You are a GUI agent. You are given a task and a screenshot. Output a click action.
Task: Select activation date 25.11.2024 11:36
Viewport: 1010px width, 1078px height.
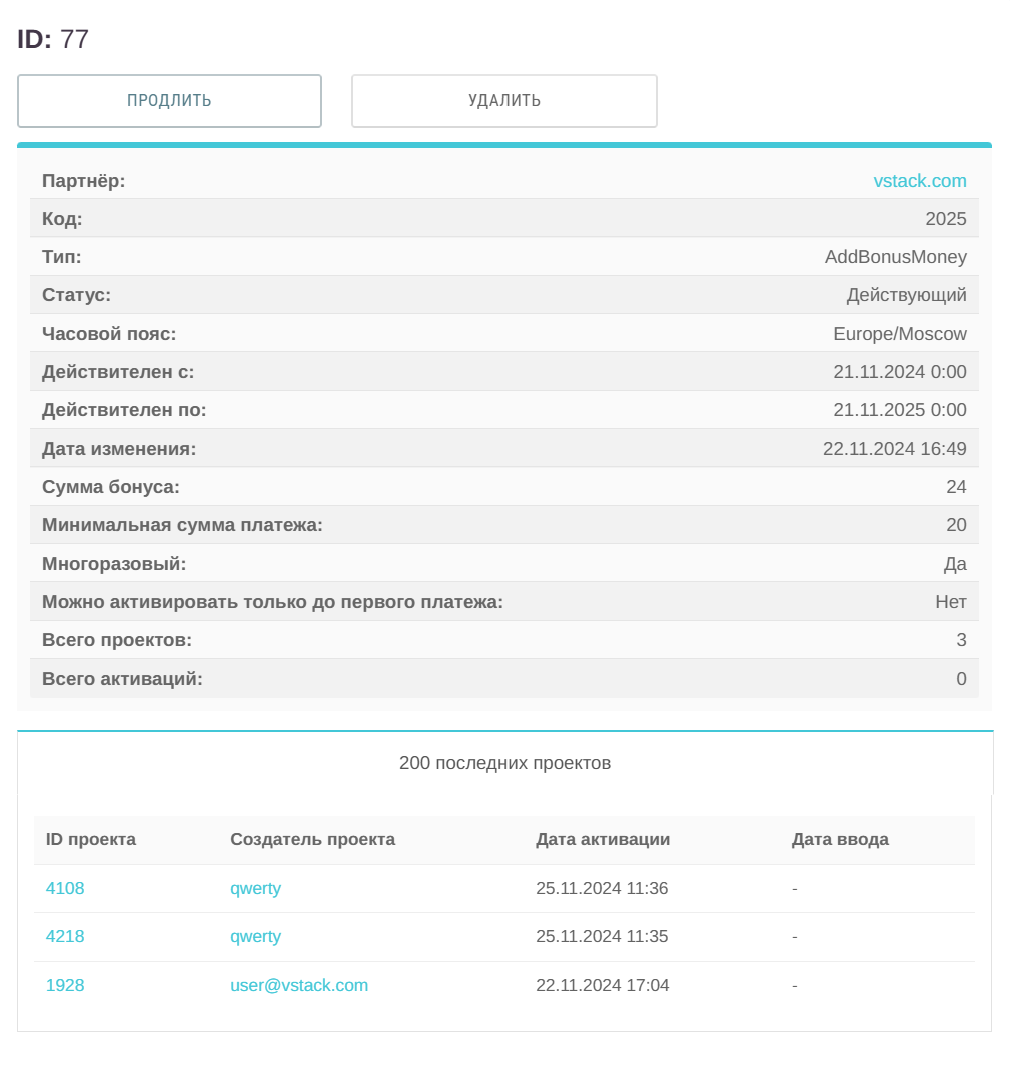click(602, 888)
